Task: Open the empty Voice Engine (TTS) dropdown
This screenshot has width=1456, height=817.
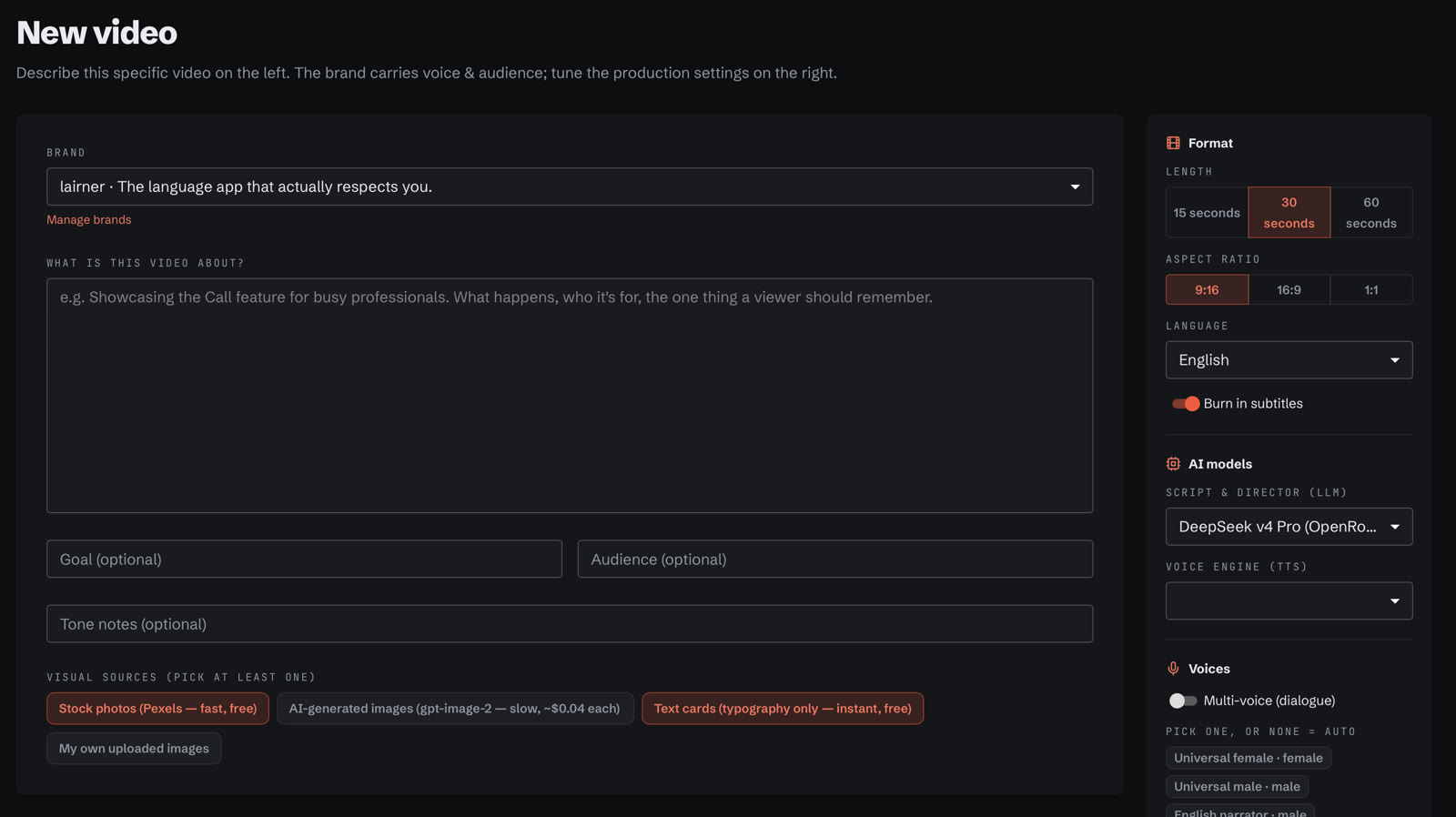Action: [x=1289, y=601]
